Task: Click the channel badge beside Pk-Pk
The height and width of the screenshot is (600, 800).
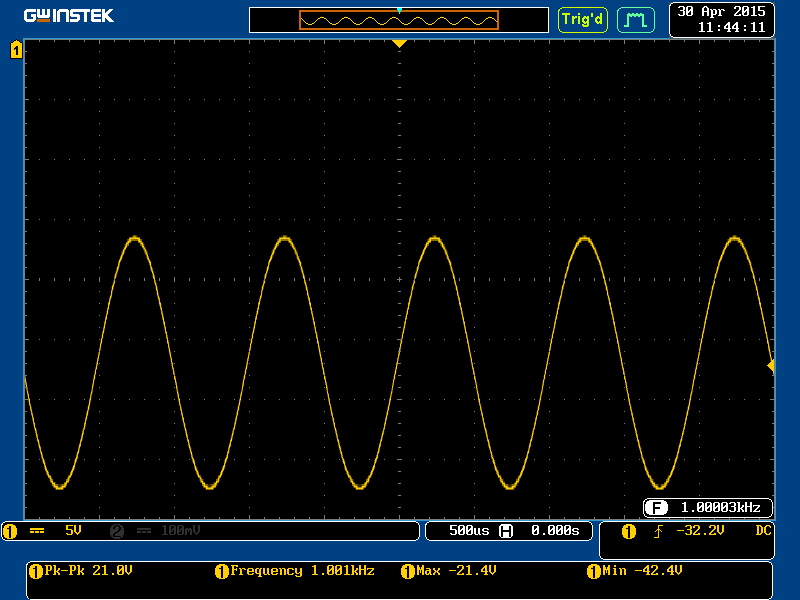Action: coord(36,571)
